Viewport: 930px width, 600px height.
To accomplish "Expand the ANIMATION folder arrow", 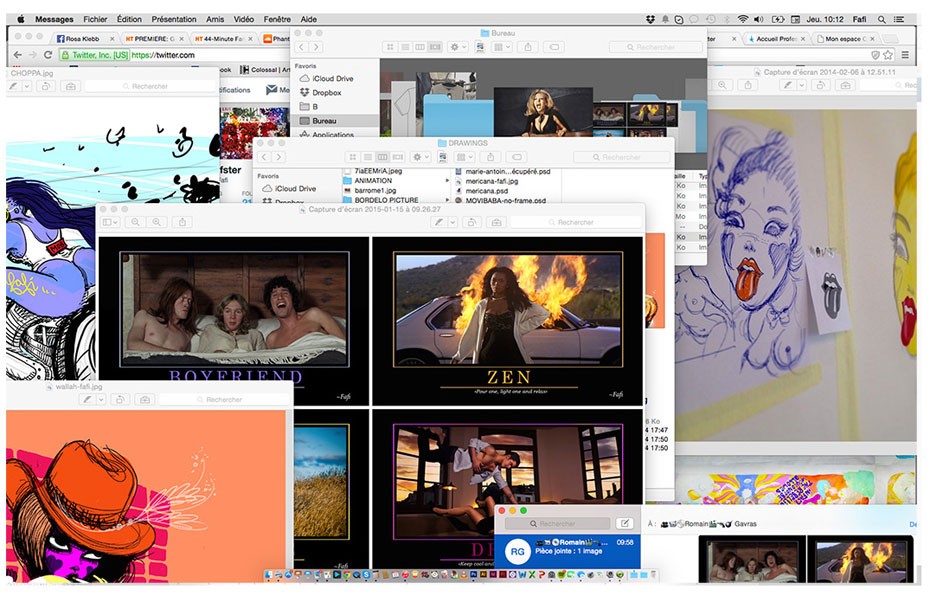I will tap(447, 181).
